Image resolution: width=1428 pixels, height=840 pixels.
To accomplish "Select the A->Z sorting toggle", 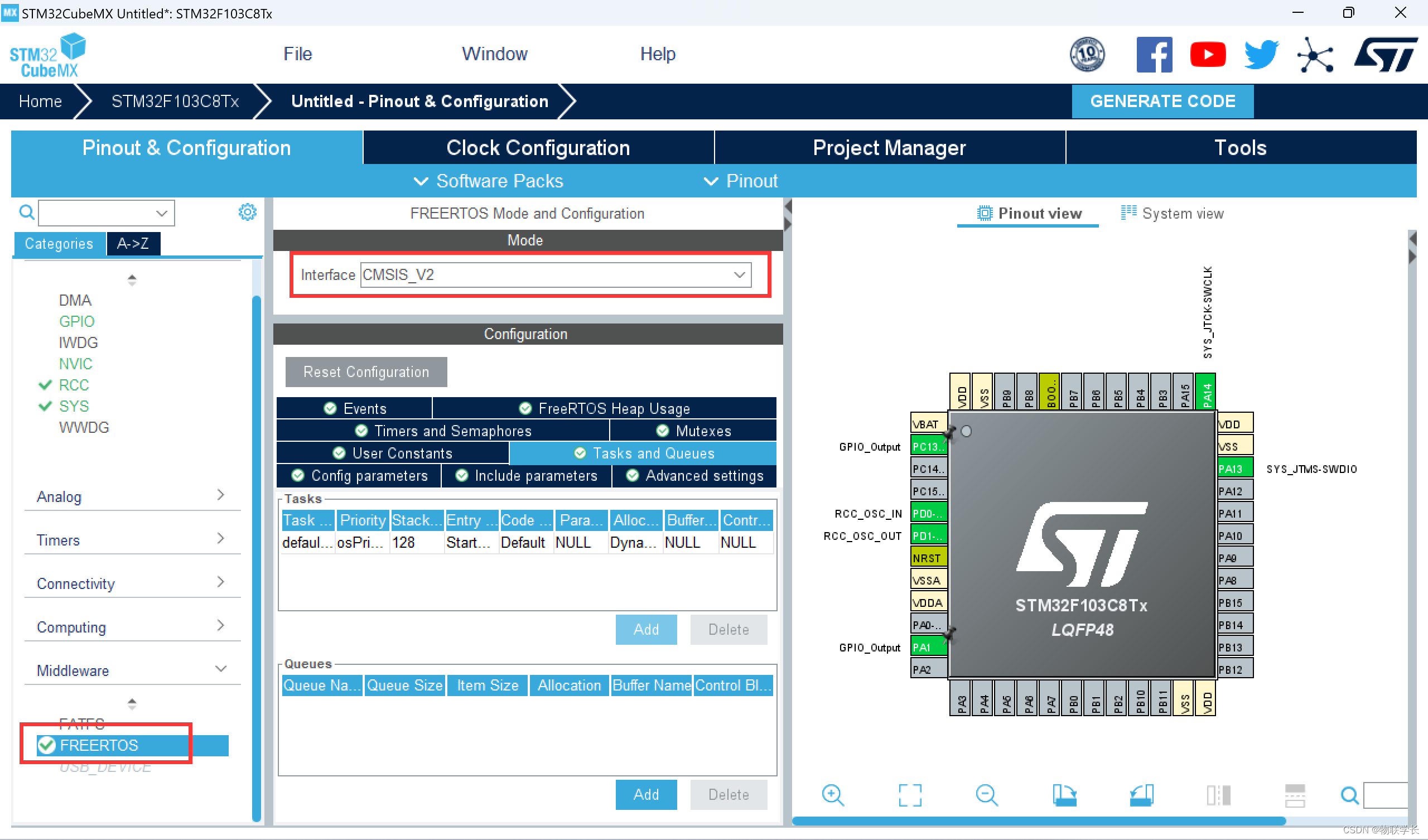I will coord(133,244).
